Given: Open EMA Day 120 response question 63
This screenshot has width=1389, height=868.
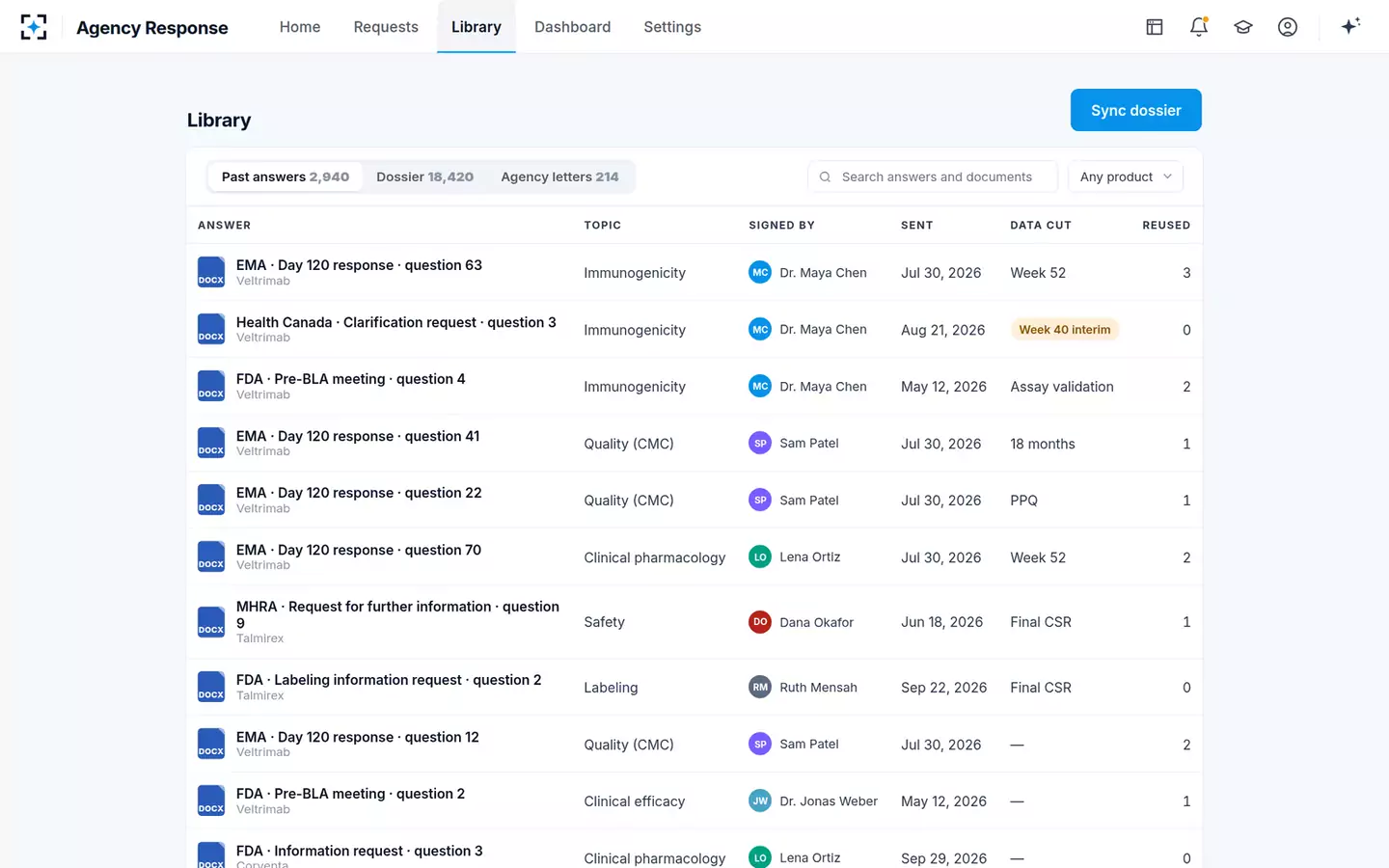Looking at the screenshot, I should (x=359, y=265).
